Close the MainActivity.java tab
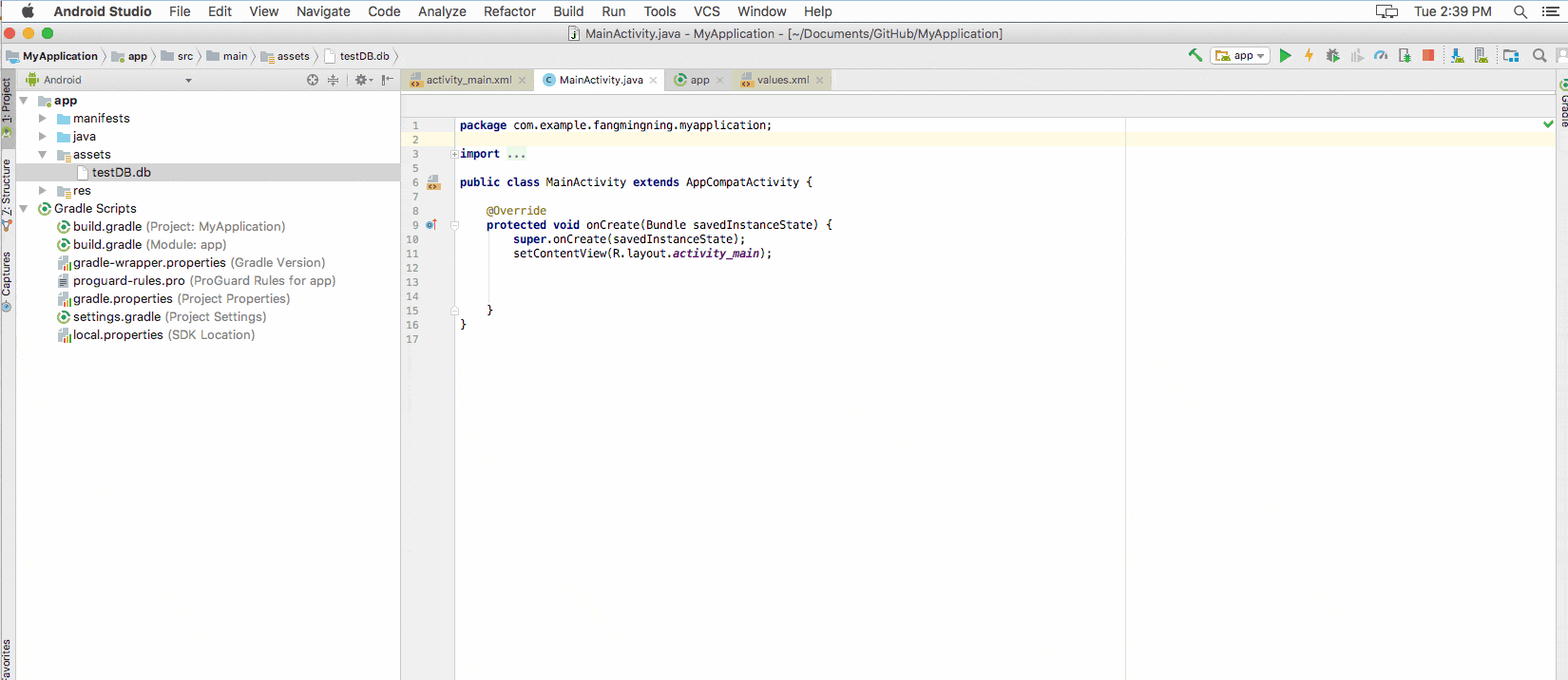Image resolution: width=1568 pixels, height=680 pixels. (653, 81)
